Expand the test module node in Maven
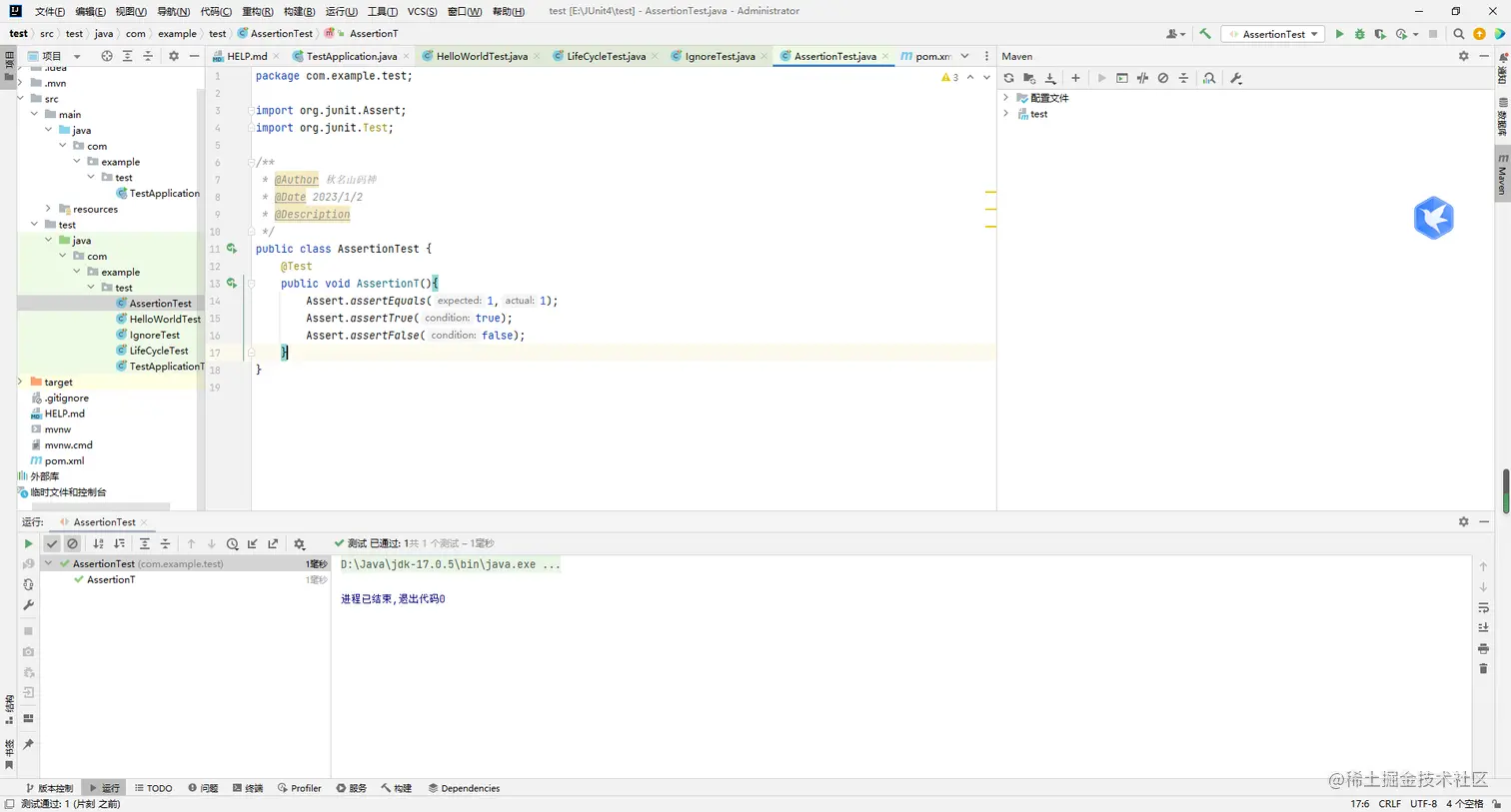The height and width of the screenshot is (812, 1511). pos(1006,114)
